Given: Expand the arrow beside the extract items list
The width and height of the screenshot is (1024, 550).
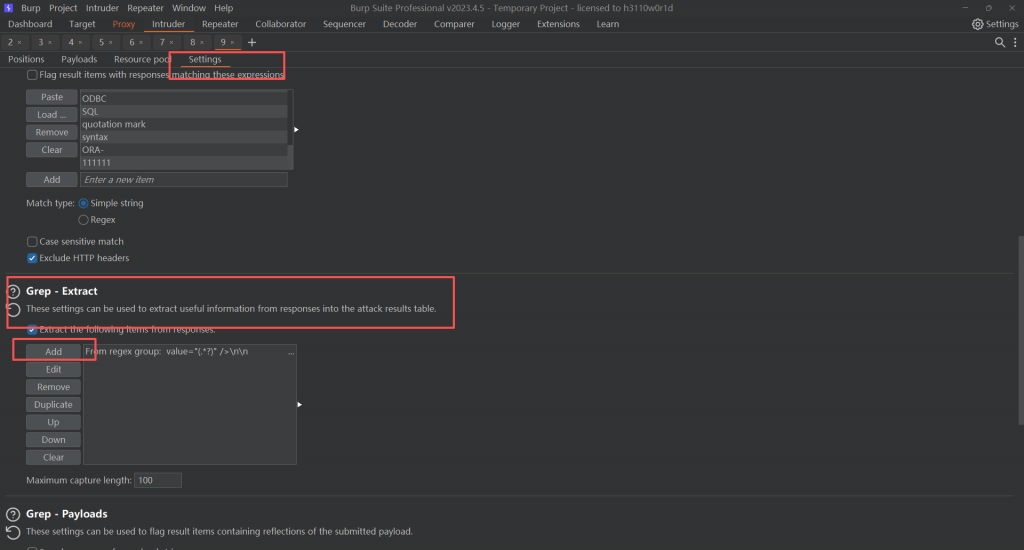Looking at the screenshot, I should tap(300, 405).
